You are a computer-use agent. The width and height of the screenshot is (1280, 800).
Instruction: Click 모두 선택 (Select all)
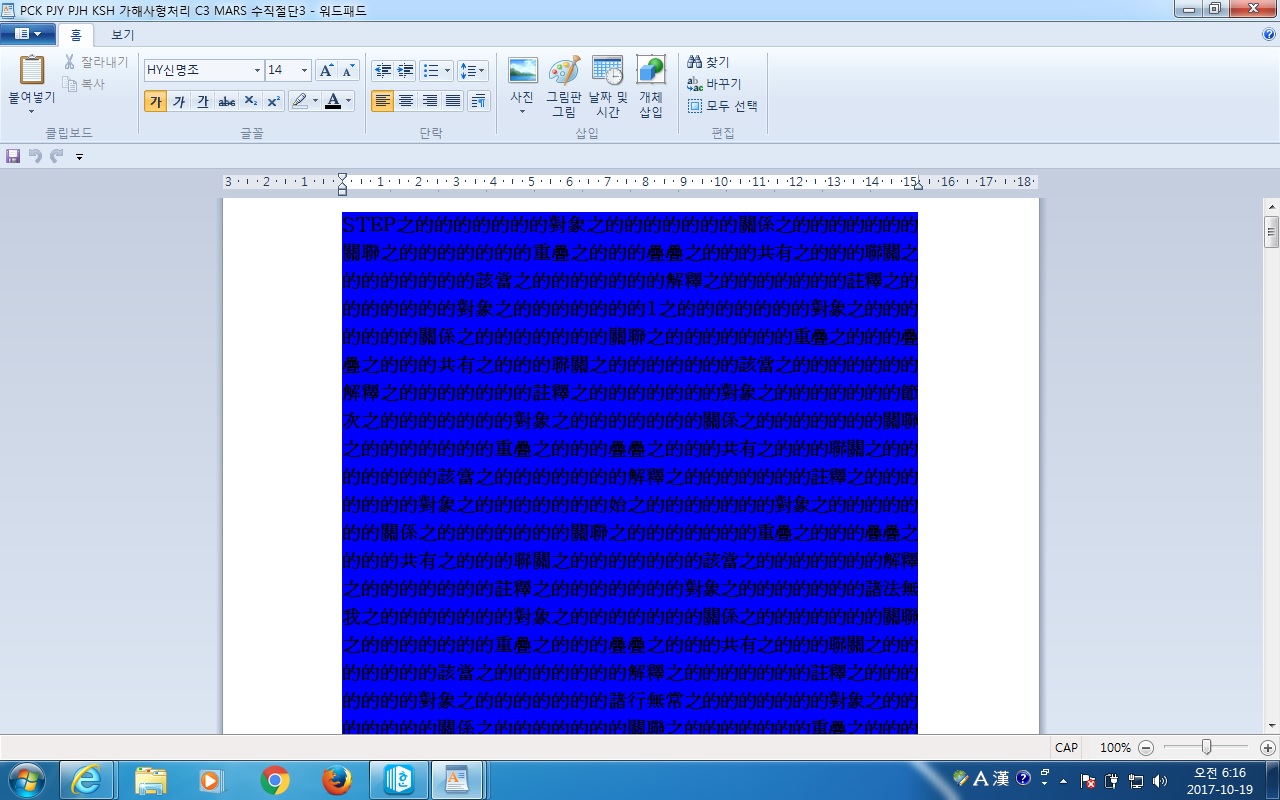[x=723, y=106]
